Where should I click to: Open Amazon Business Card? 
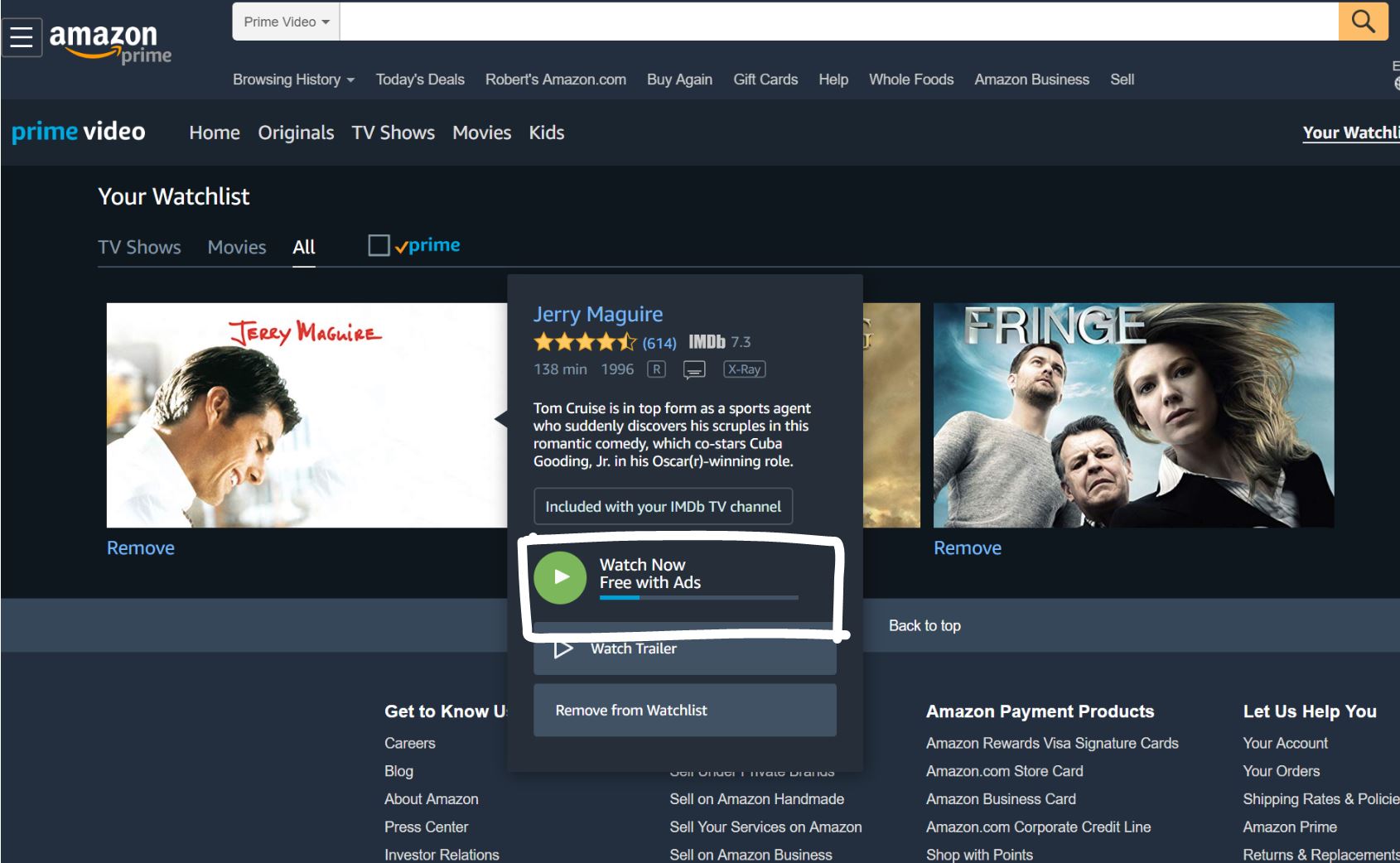(x=1001, y=799)
